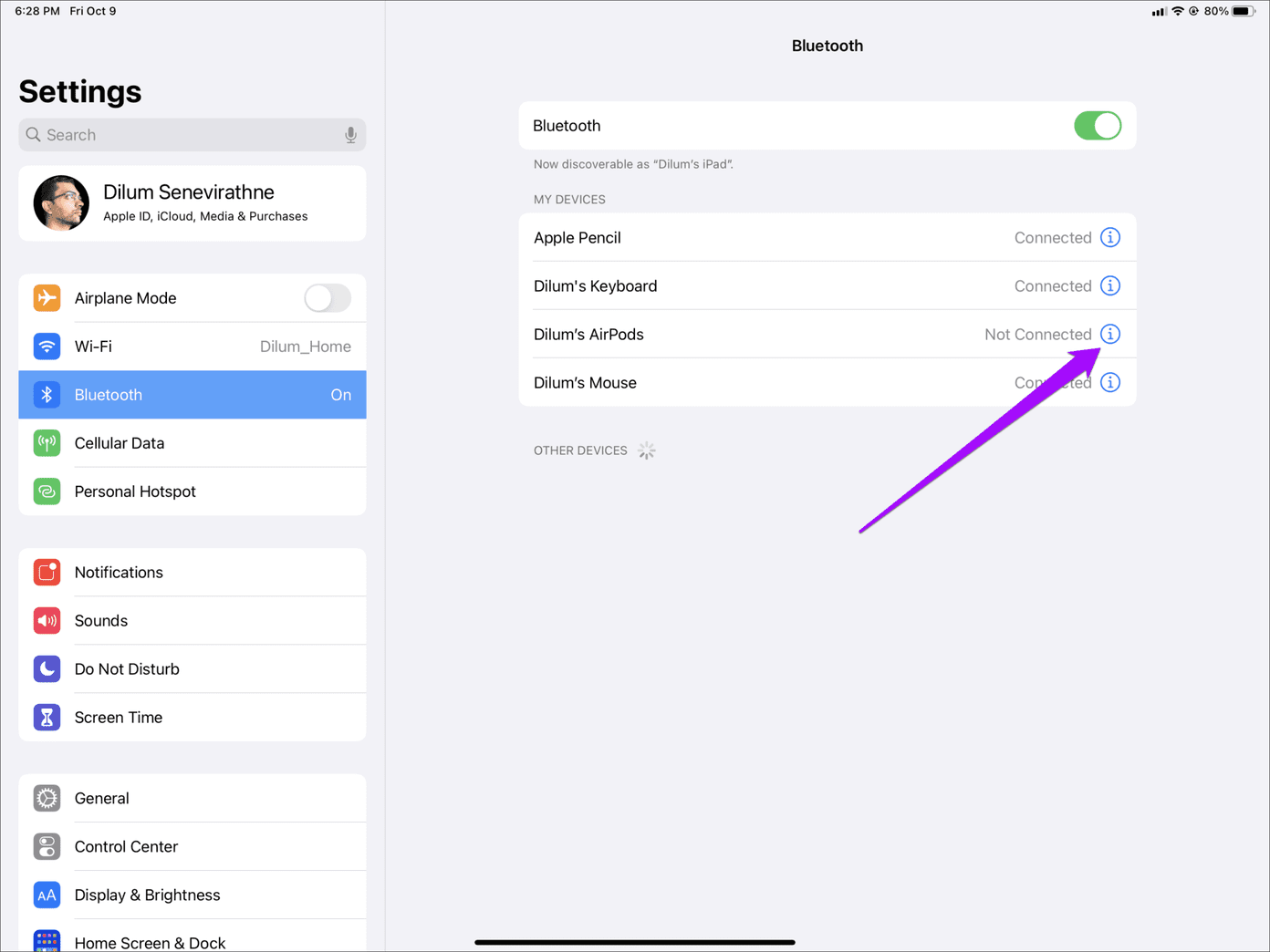Select Bluetooth in the sidebar
1270x952 pixels.
click(x=193, y=395)
